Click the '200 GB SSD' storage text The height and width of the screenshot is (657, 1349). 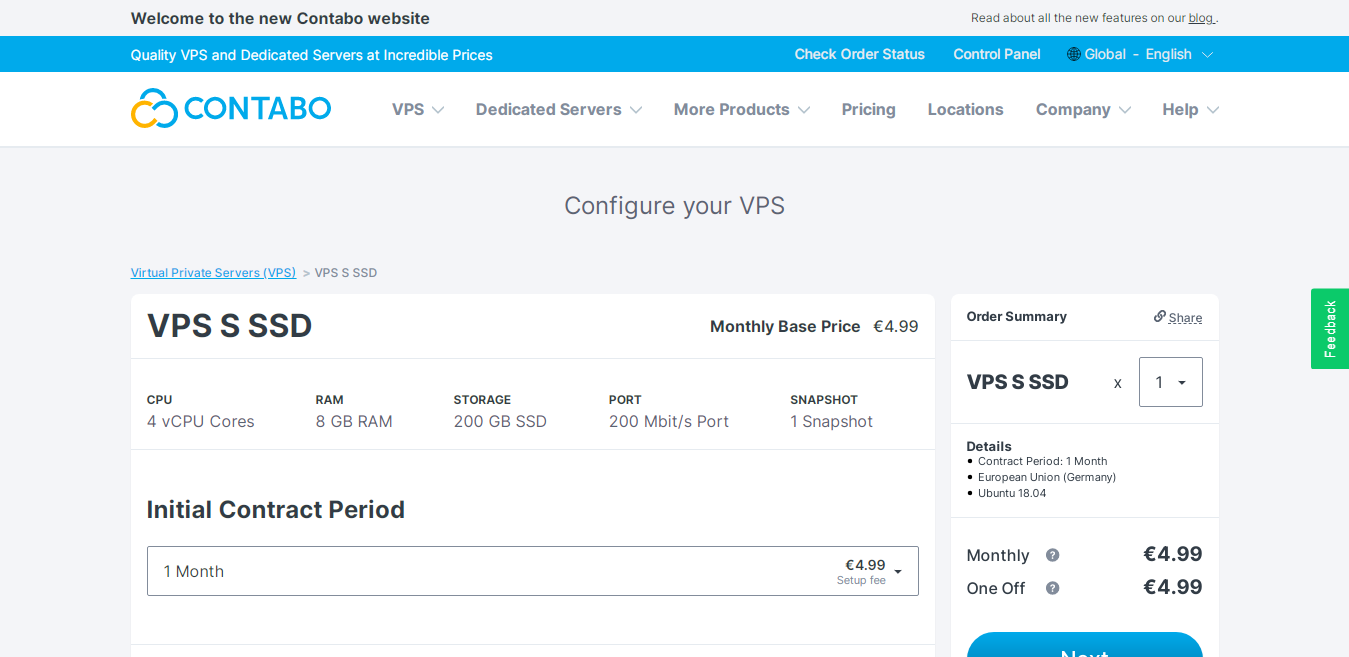coord(500,422)
